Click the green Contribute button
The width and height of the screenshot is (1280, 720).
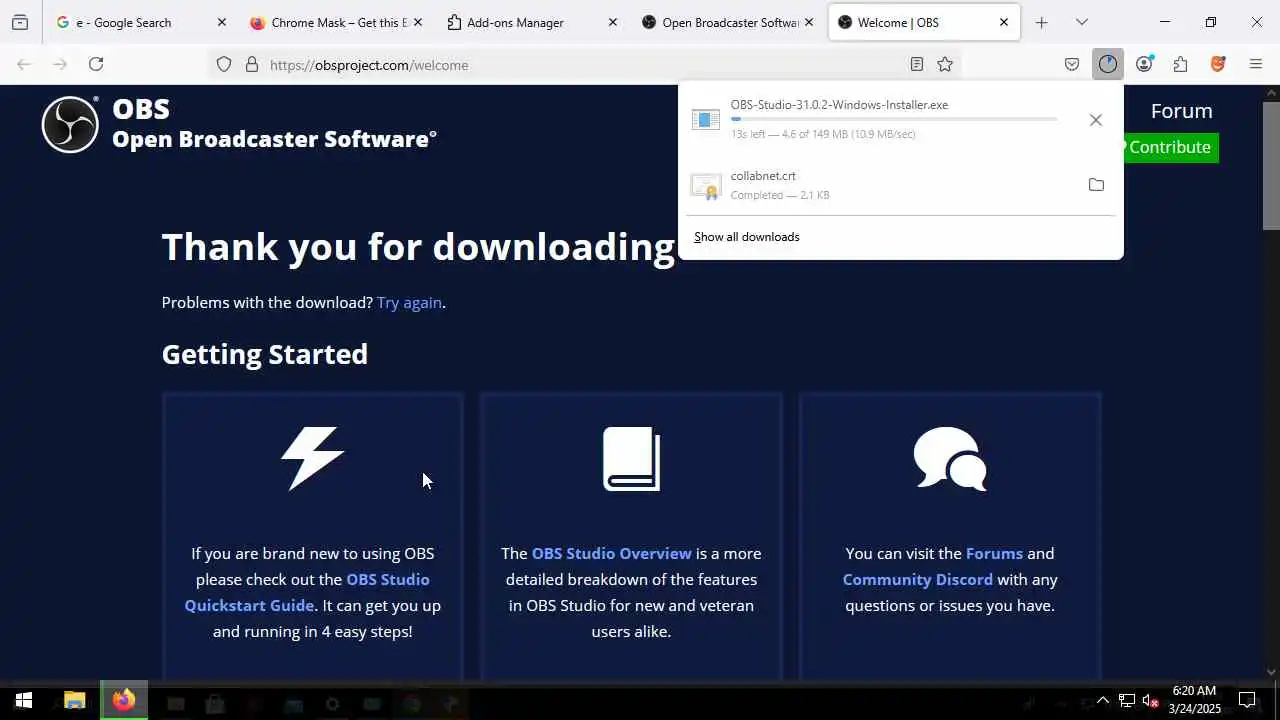click(1170, 147)
